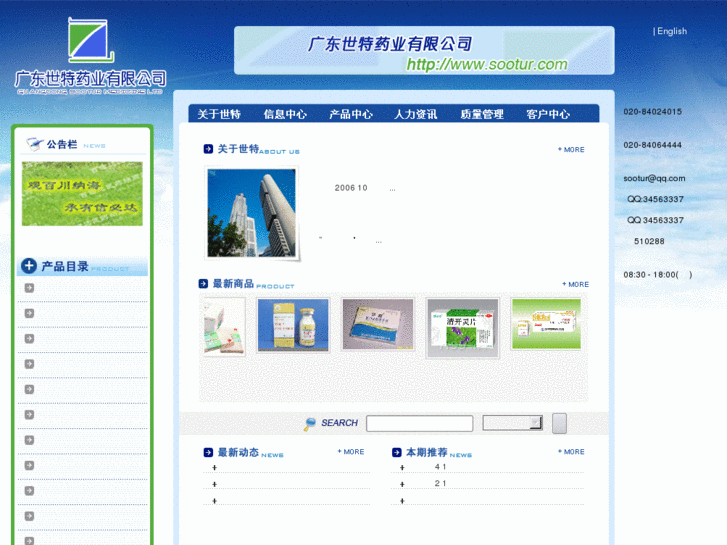Open the 质量管理 navigation tab
The image size is (727, 545).
[482, 114]
